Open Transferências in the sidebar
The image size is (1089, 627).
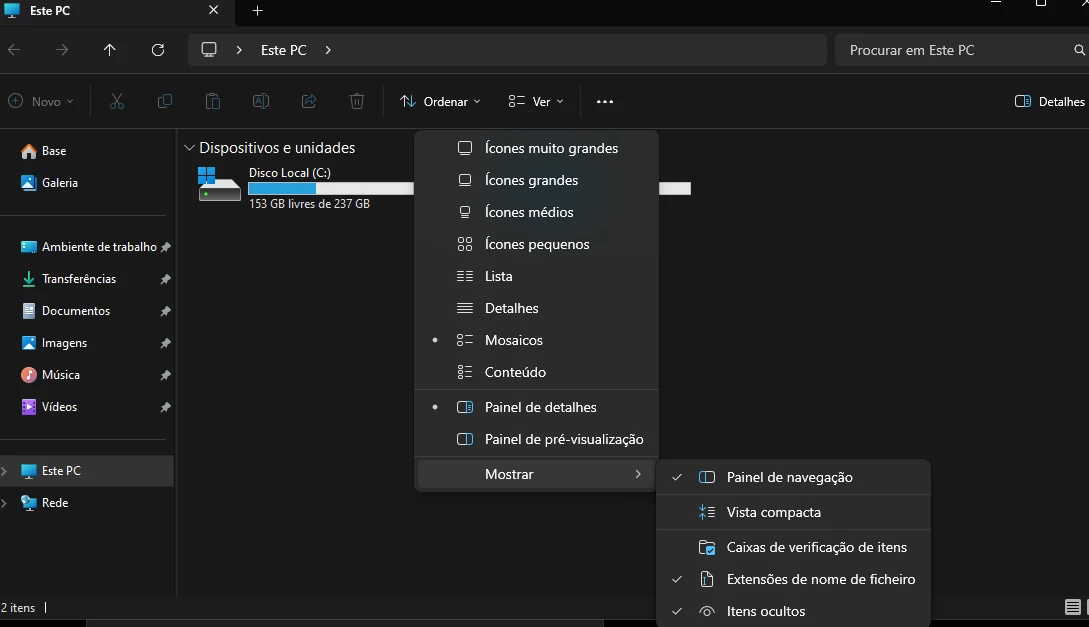click(x=68, y=278)
